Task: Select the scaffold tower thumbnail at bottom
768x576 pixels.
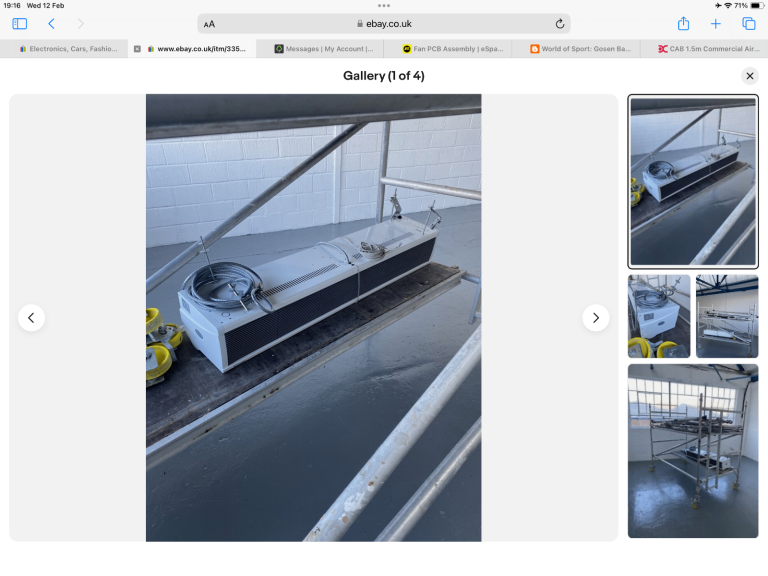Action: (692, 451)
